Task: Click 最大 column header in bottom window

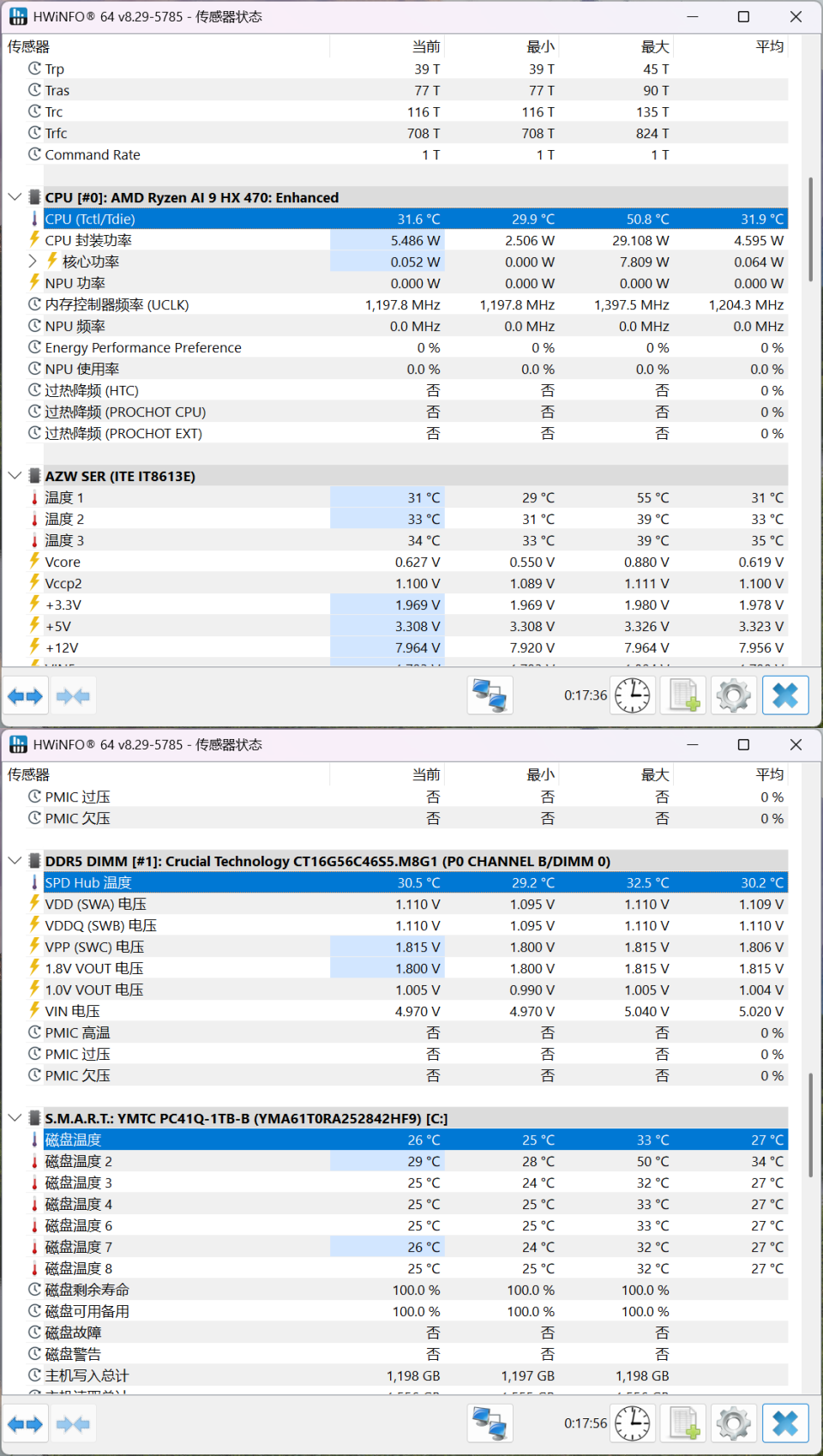Action: coord(616,774)
